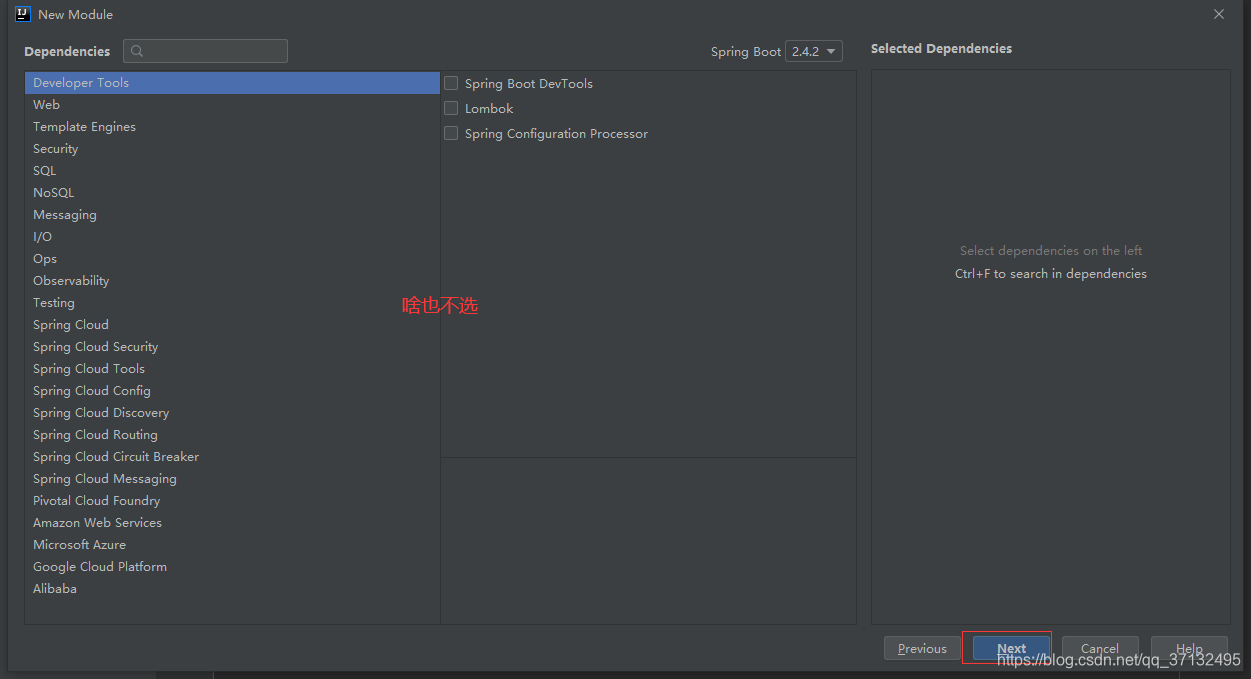Select the Developer Tools category
Viewport: 1251px width, 679px height.
pos(232,83)
